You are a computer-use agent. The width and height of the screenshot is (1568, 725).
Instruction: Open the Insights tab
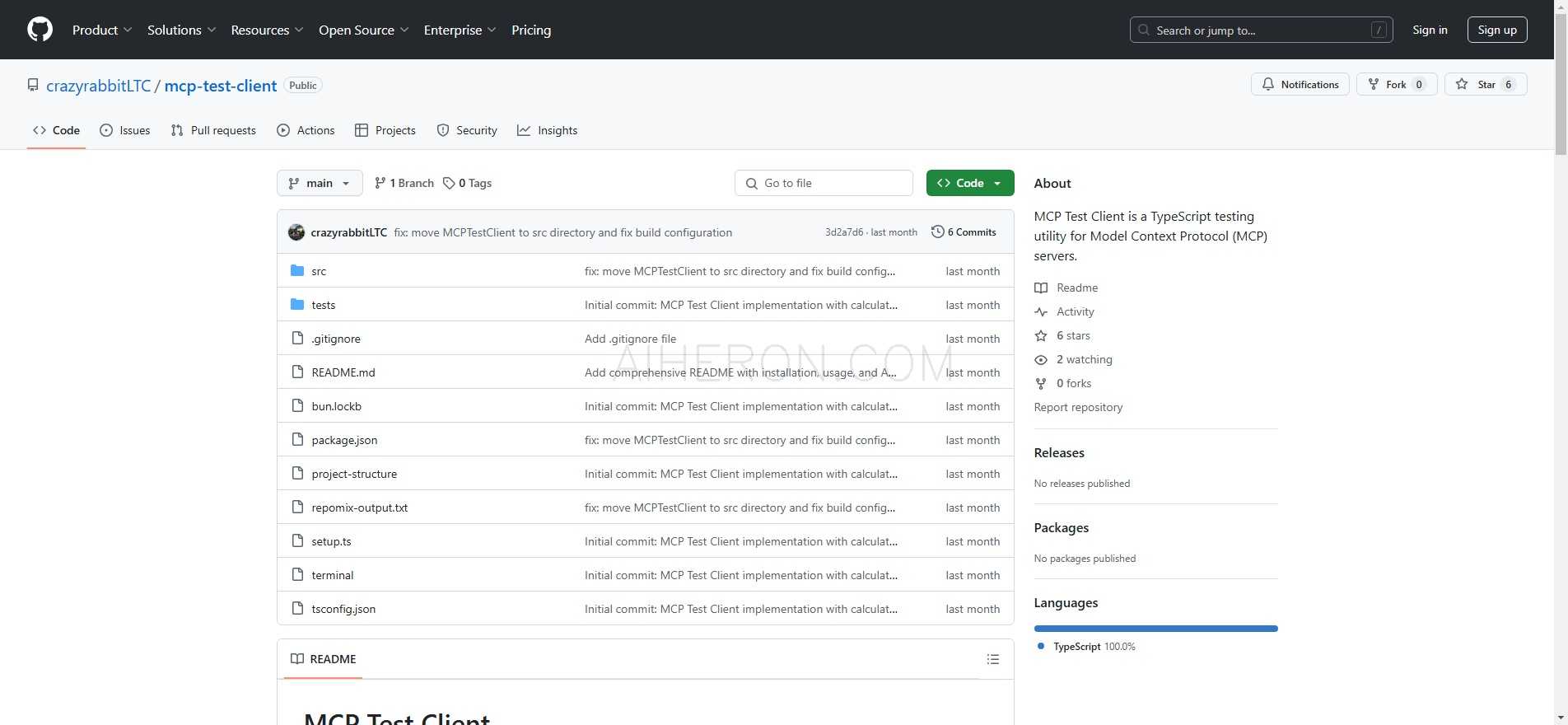pos(547,130)
